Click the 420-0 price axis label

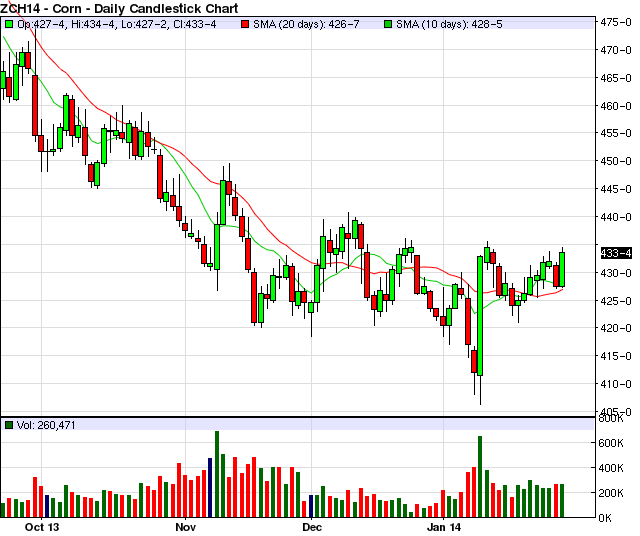(x=616, y=328)
